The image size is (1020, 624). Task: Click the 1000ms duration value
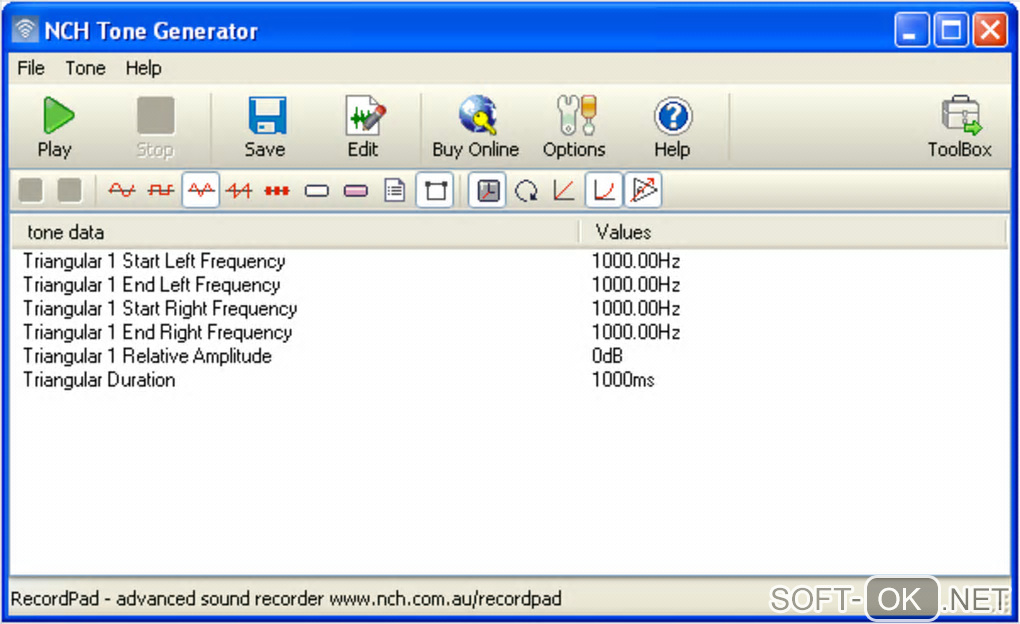[x=623, y=380]
